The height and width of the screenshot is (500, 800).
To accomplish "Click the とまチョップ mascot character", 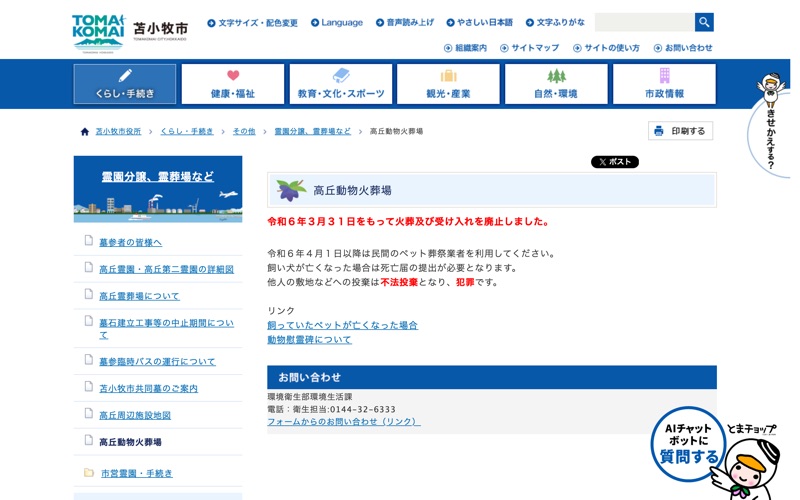I will tap(749, 469).
